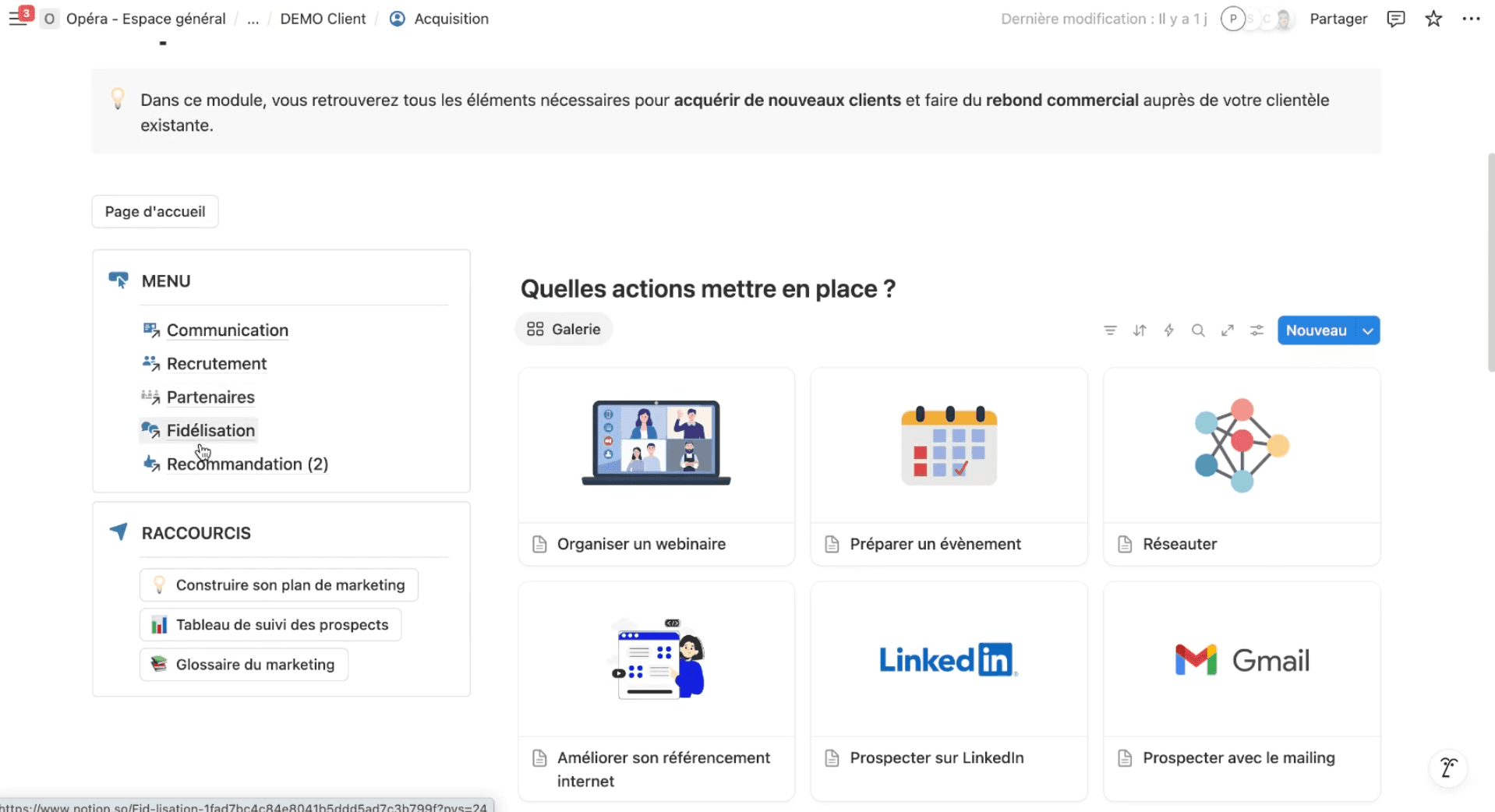Open the three-dot page options menu
This screenshot has width=1495, height=812.
click(1471, 19)
